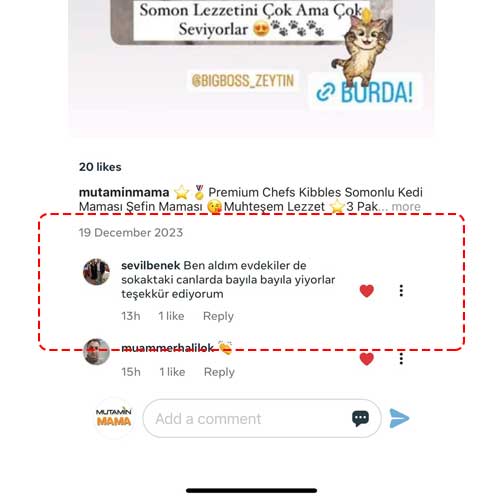Open mutaminmama profile from caption

(x=124, y=192)
